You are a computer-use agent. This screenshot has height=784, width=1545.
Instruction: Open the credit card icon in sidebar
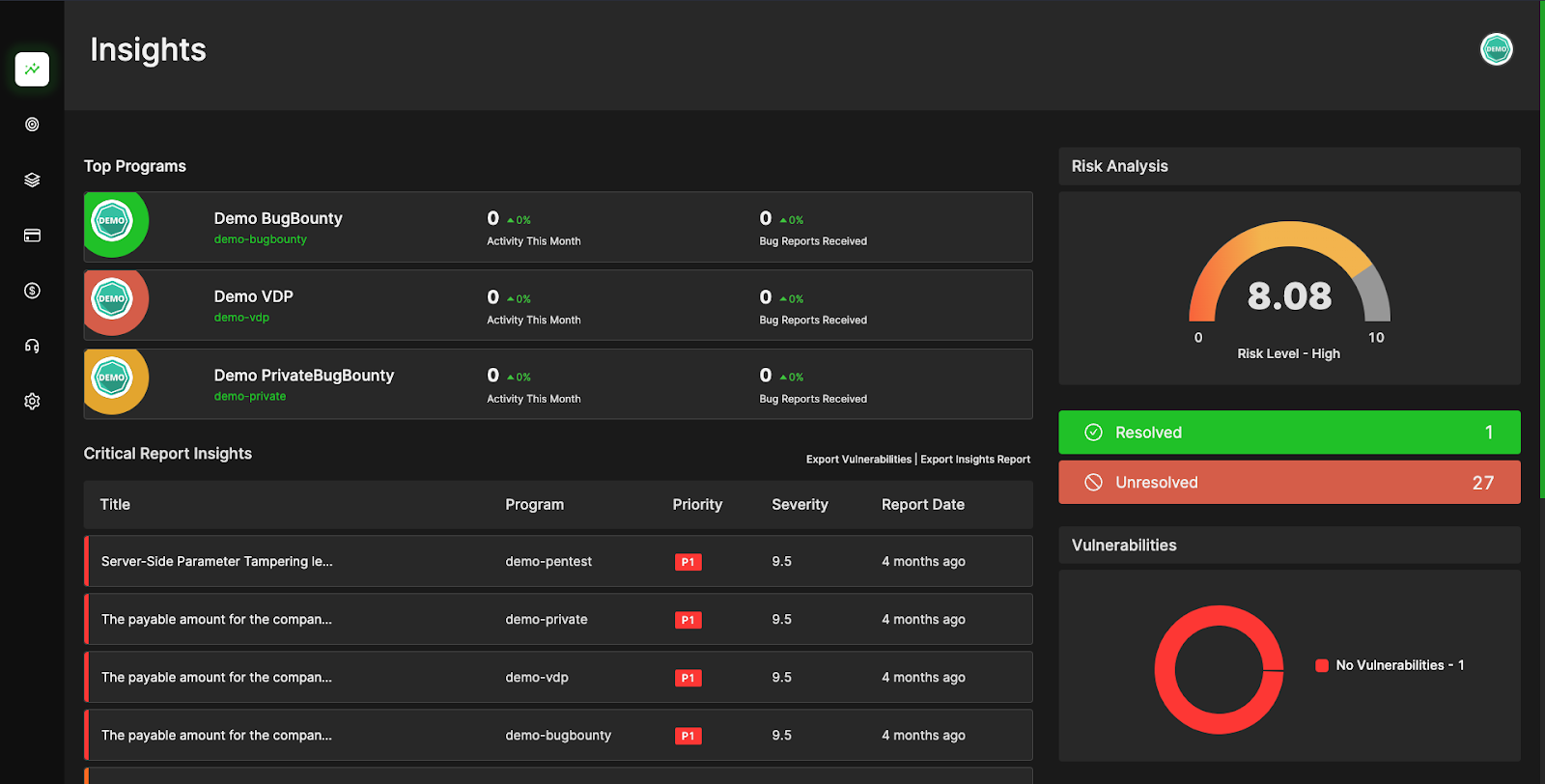point(32,236)
